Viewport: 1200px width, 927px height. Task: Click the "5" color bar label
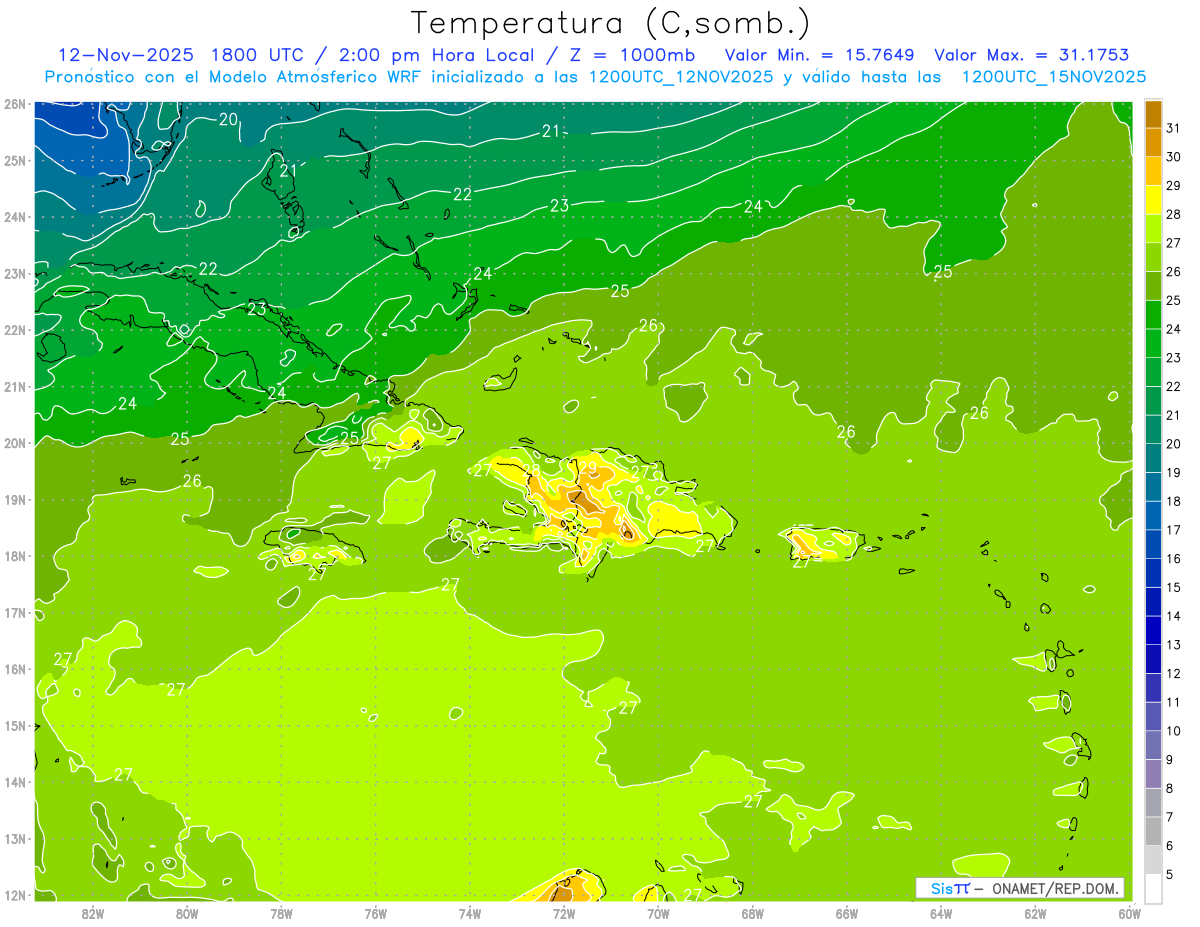tap(1170, 874)
